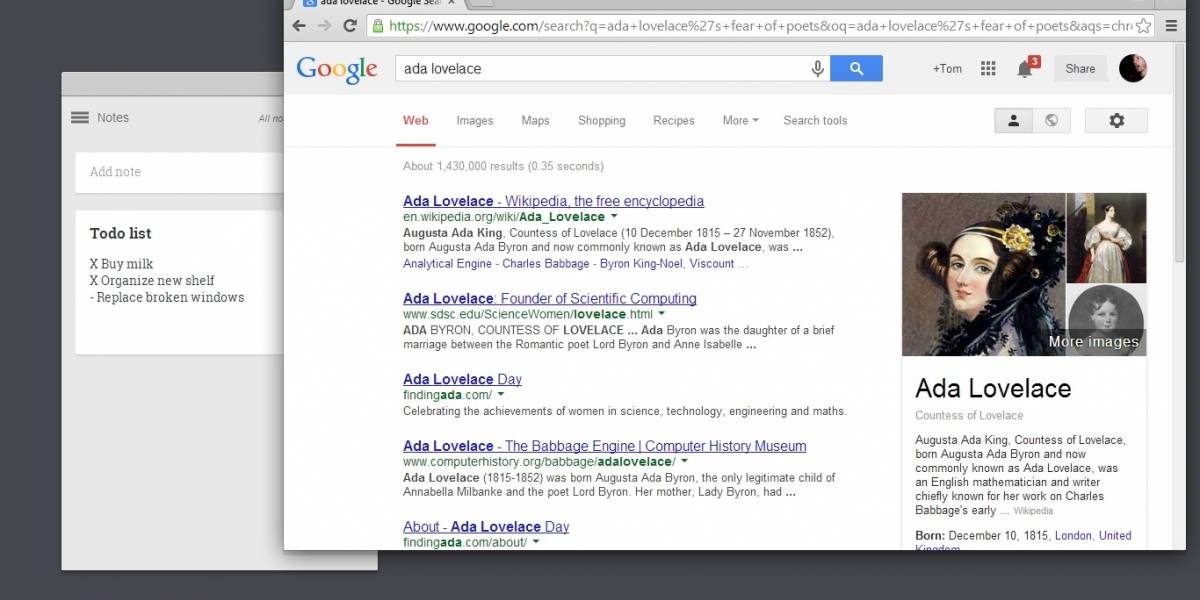
Task: Open the notifications bell
Action: point(1026,68)
